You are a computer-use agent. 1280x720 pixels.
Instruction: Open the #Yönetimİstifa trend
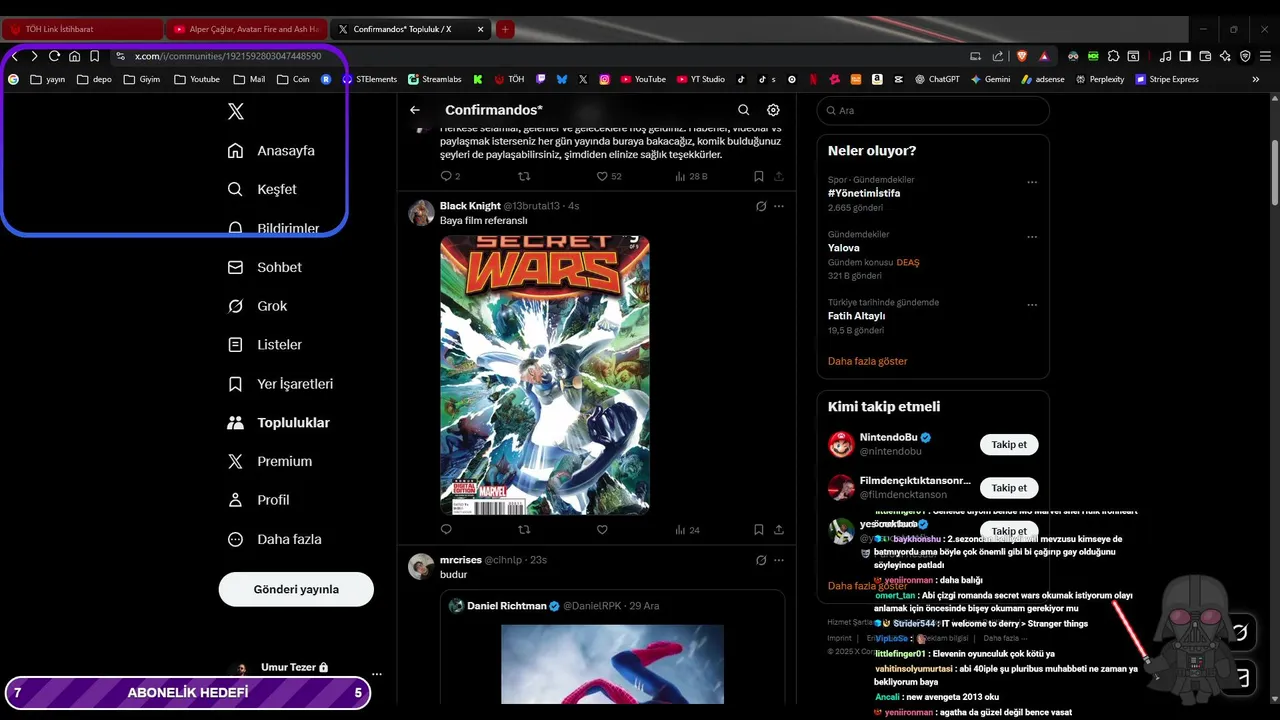tap(864, 193)
